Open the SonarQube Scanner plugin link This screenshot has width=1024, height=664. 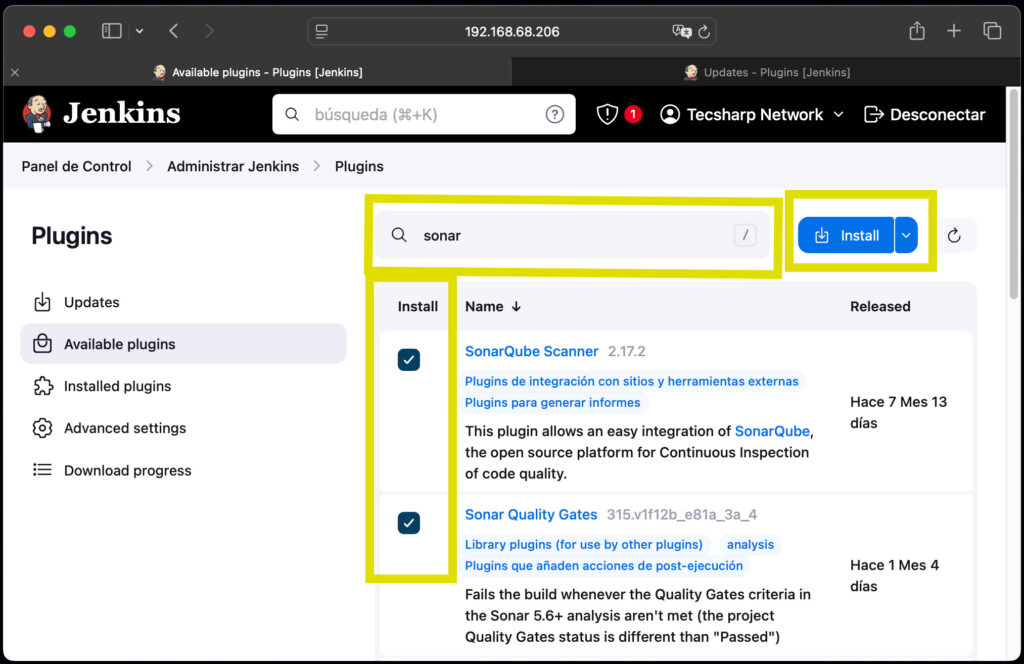[532, 351]
